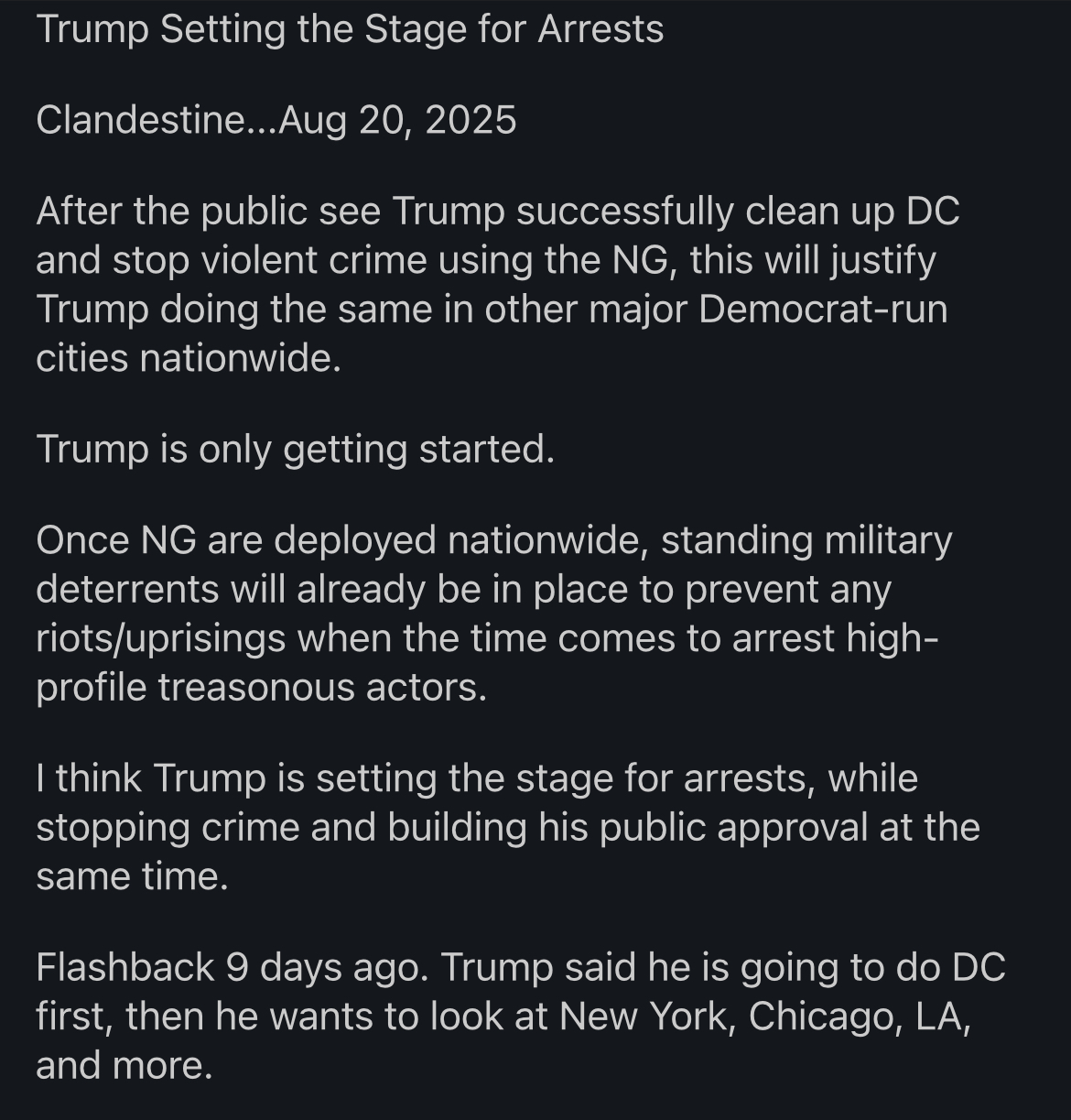Click the text 'profile treasonous actors.'

[261, 687]
